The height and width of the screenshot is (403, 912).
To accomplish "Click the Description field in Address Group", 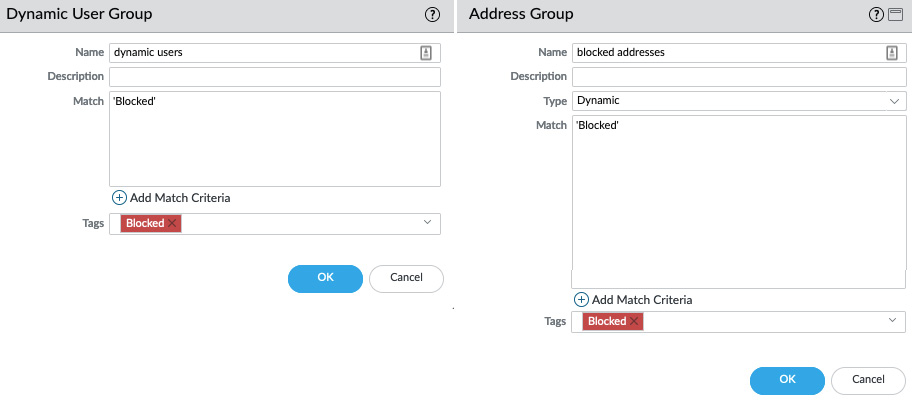I will [x=739, y=77].
